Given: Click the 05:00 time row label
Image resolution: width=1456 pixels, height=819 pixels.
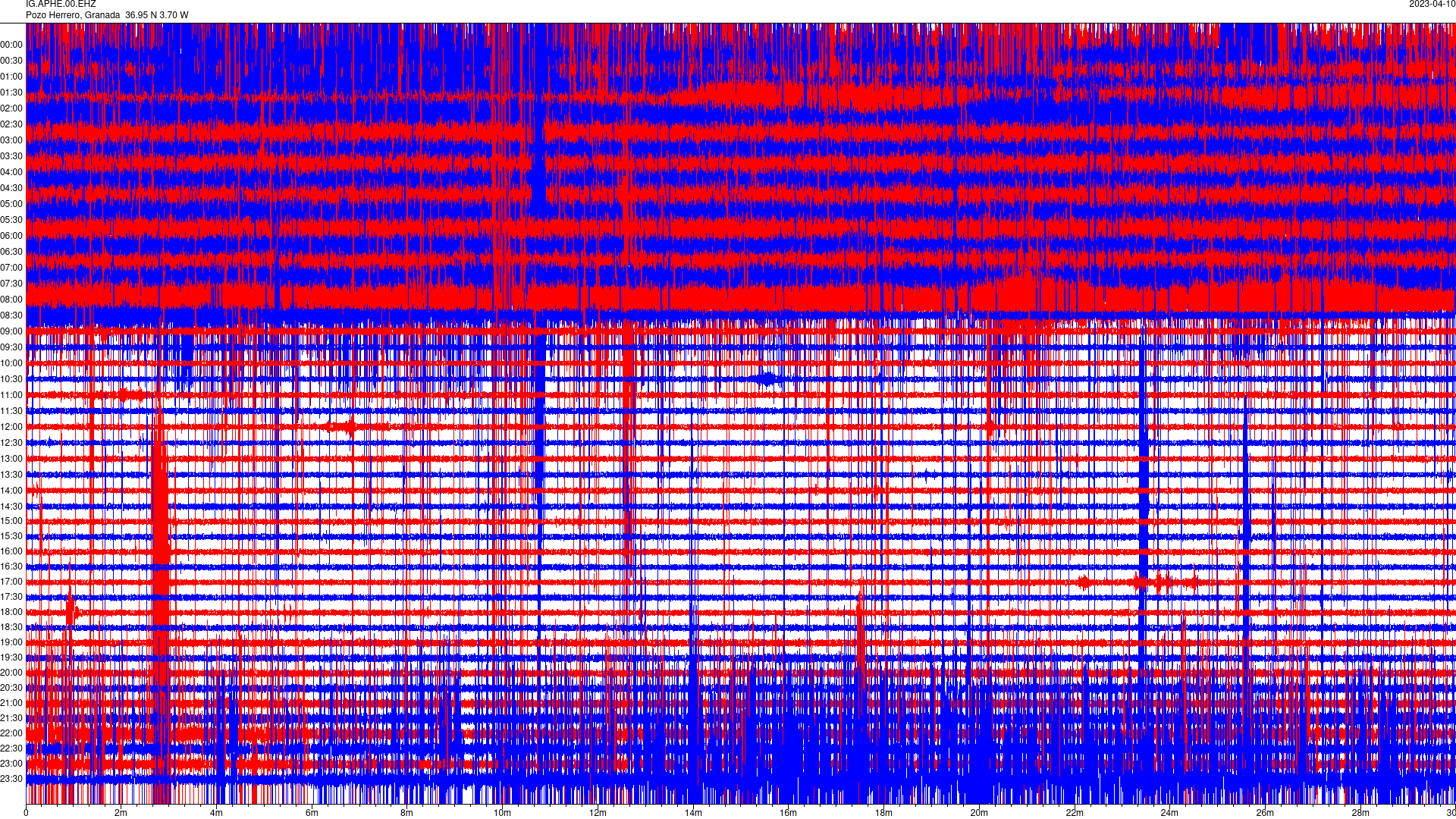Looking at the screenshot, I should pos(11,204).
